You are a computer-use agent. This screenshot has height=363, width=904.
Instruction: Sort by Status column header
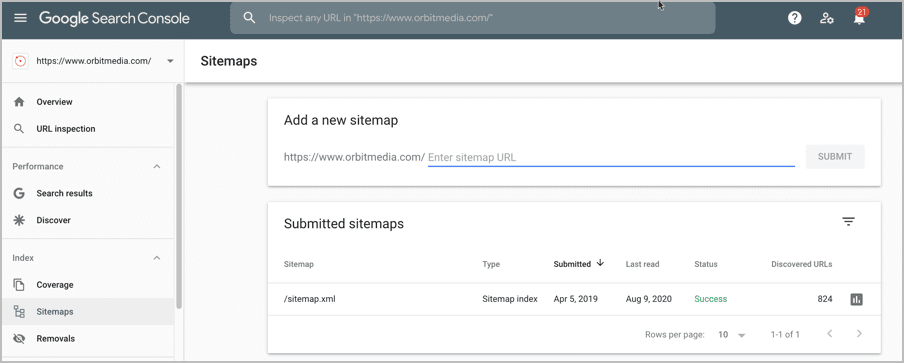coord(706,264)
